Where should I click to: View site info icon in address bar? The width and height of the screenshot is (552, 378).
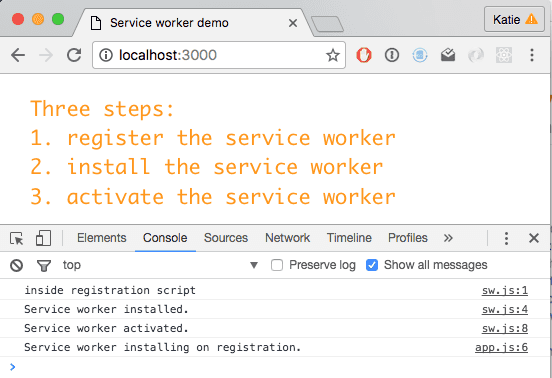pos(106,55)
